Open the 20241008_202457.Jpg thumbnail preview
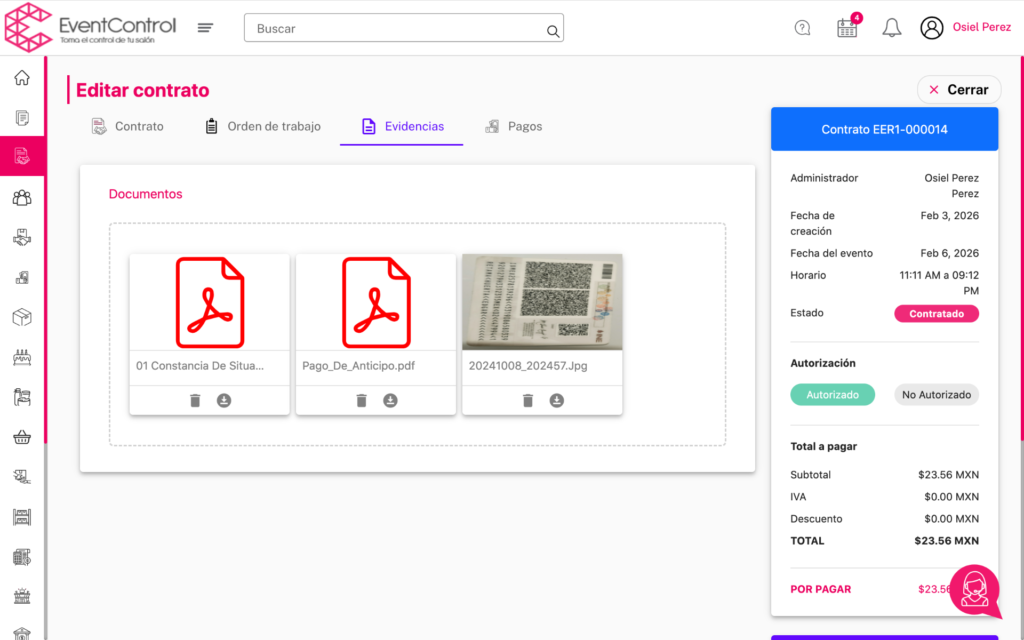 click(542, 302)
